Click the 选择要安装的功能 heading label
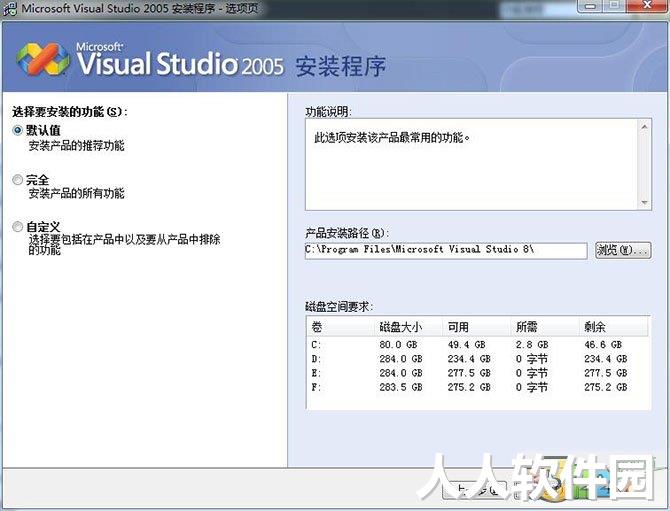670x511 pixels. coord(70,112)
